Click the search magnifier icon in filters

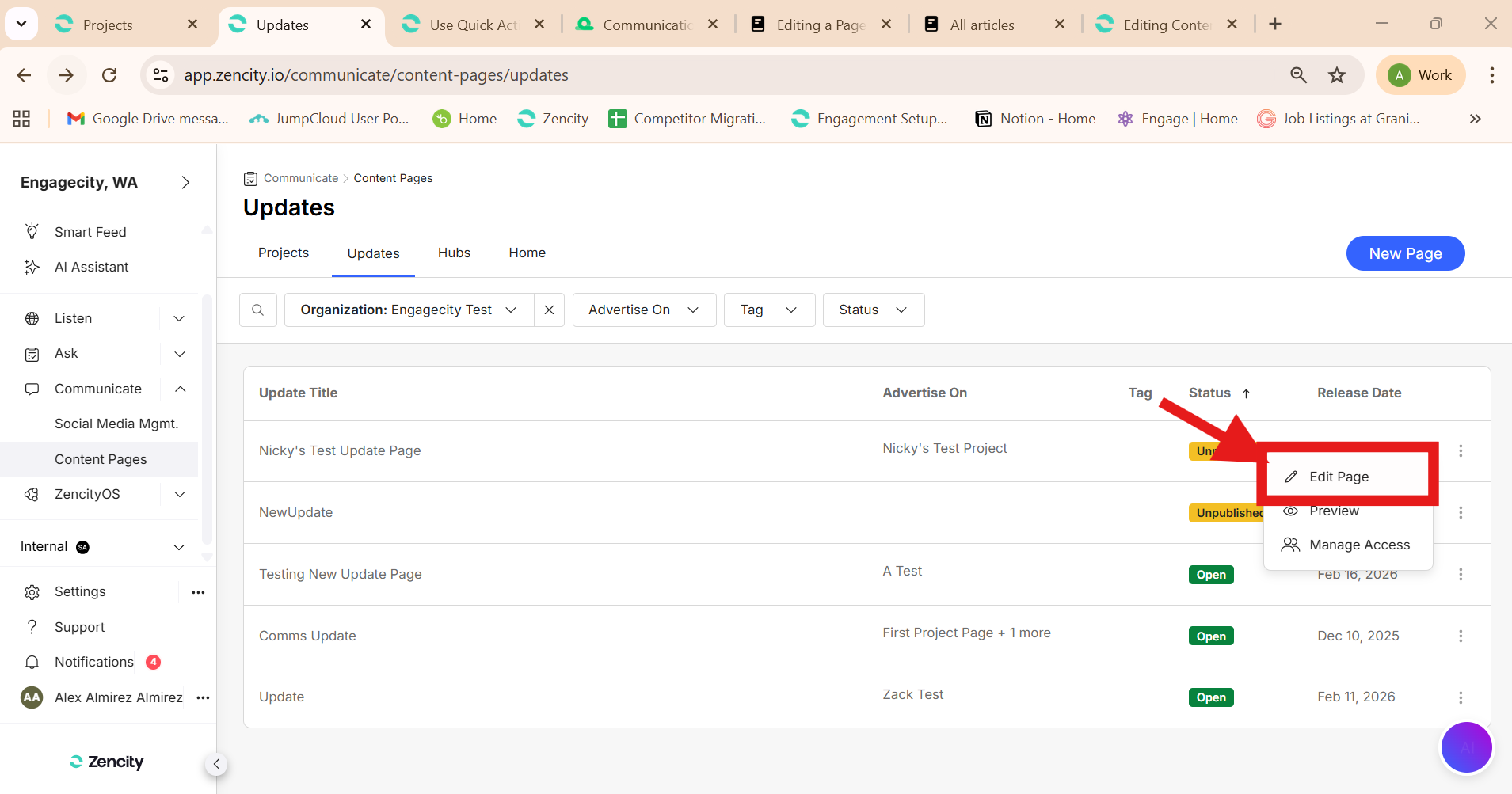pyautogui.click(x=257, y=310)
